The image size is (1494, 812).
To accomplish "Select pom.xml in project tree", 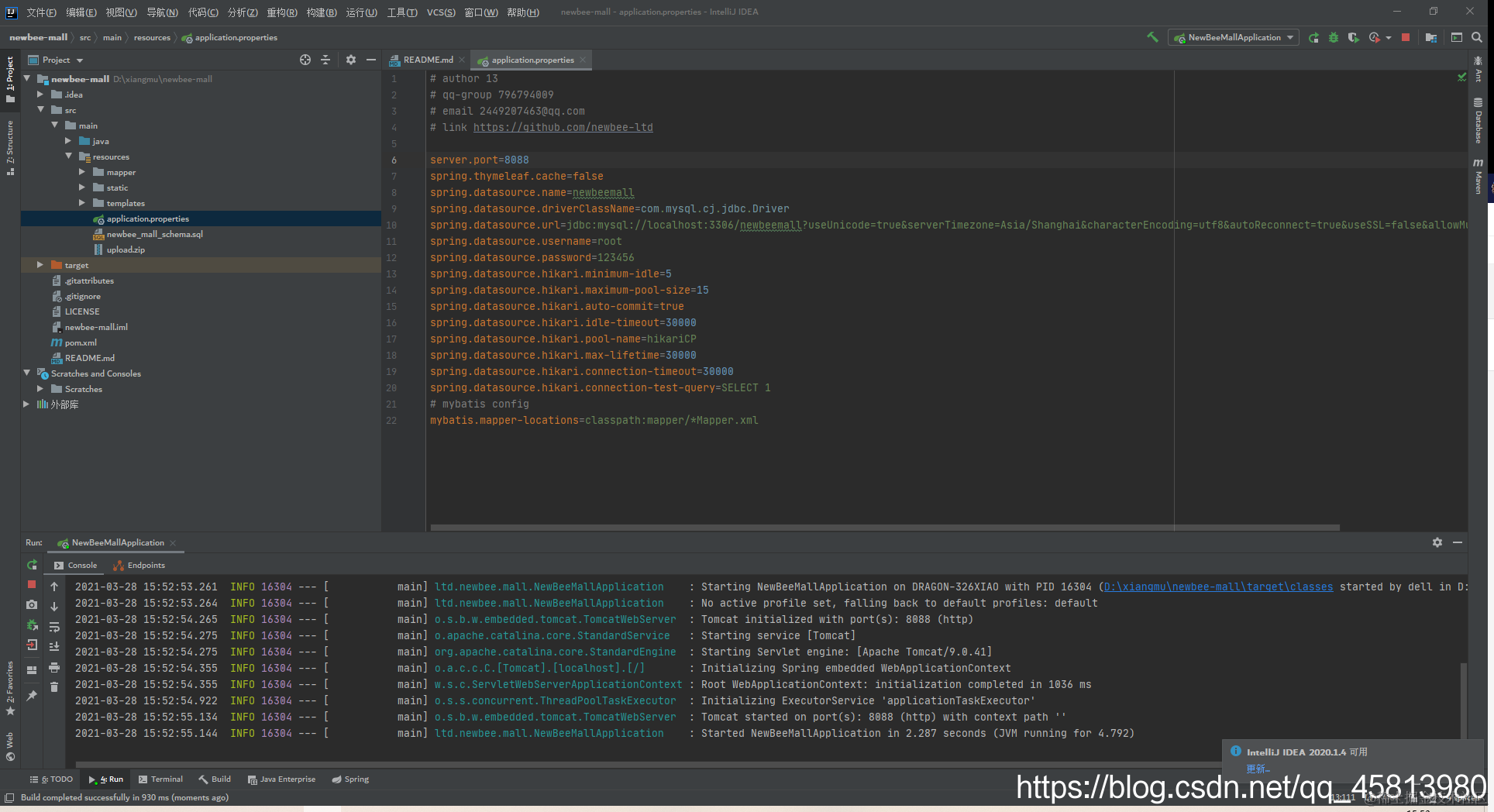I will tap(81, 342).
